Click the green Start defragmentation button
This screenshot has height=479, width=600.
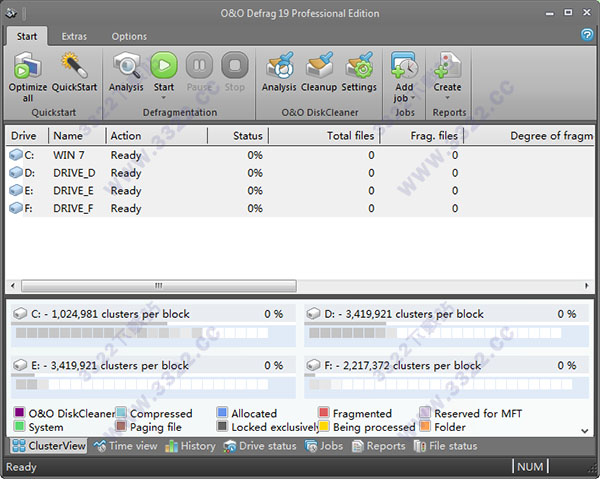click(x=164, y=65)
